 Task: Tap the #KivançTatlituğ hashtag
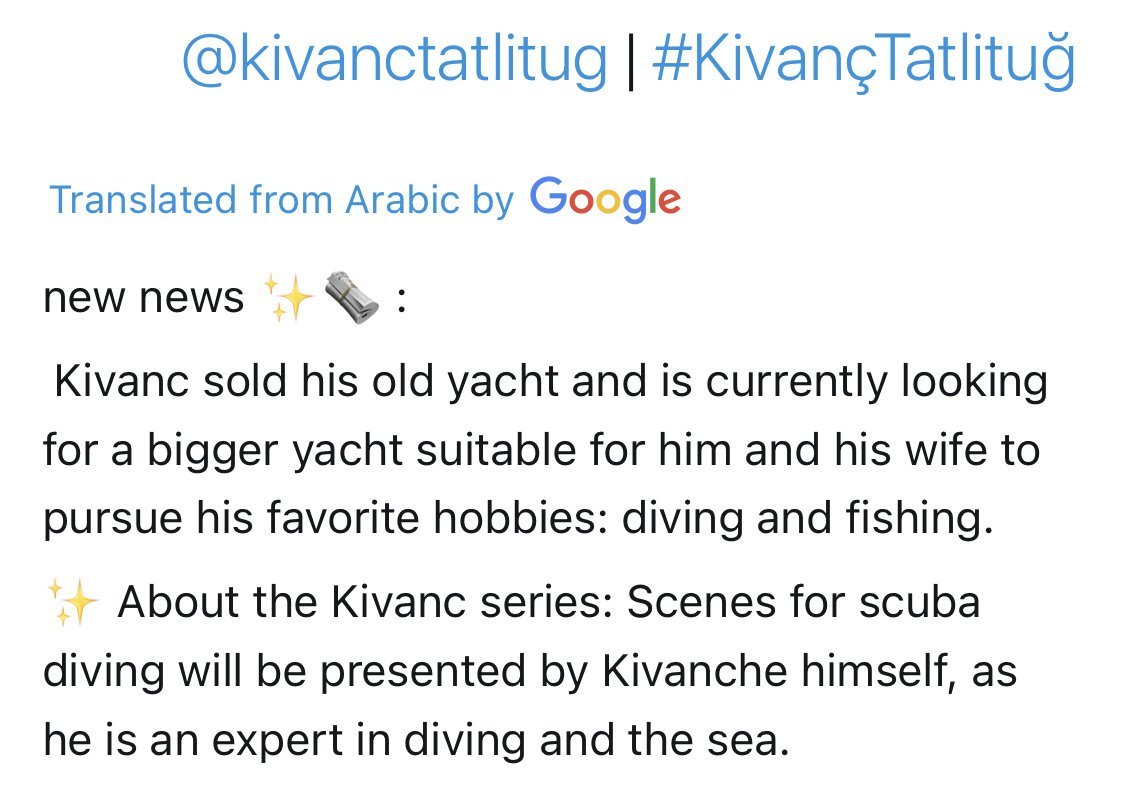[863, 60]
